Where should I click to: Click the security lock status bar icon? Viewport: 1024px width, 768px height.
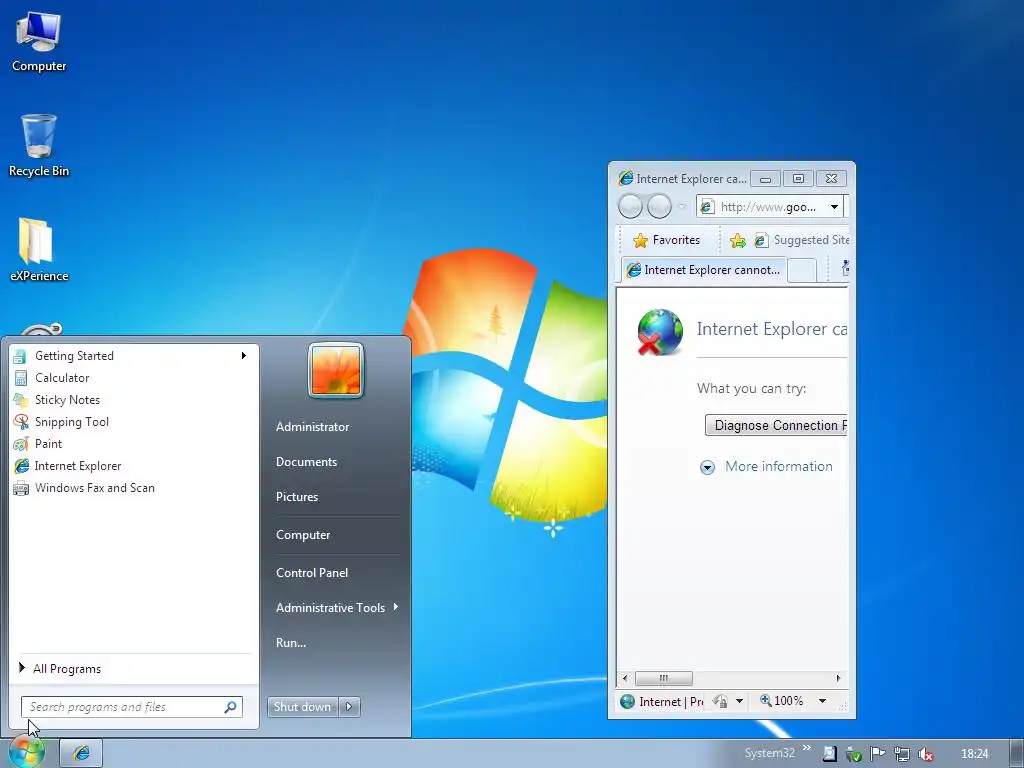click(x=720, y=701)
